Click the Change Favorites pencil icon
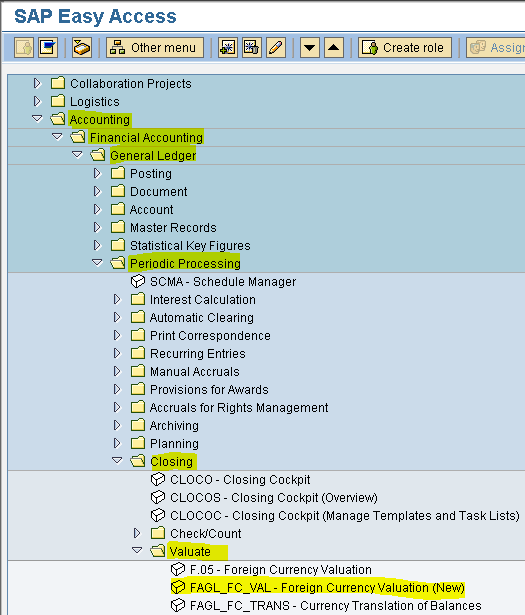525x615 pixels. (276, 48)
